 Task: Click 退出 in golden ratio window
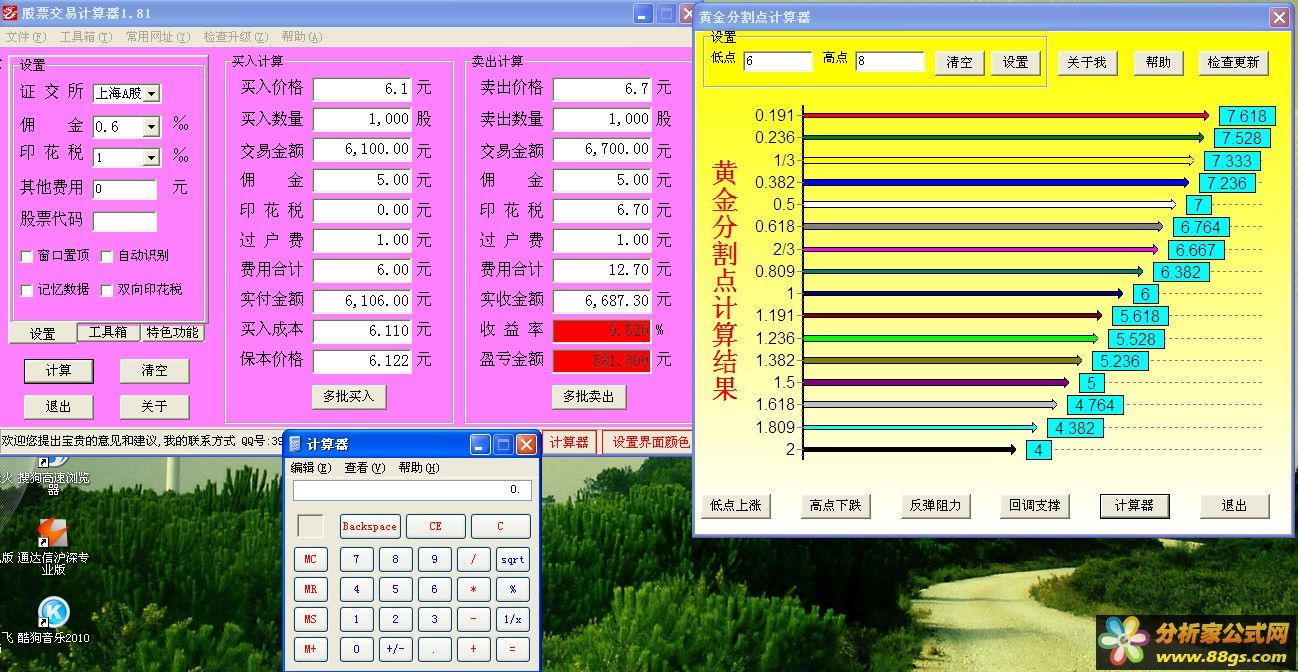pos(1234,506)
